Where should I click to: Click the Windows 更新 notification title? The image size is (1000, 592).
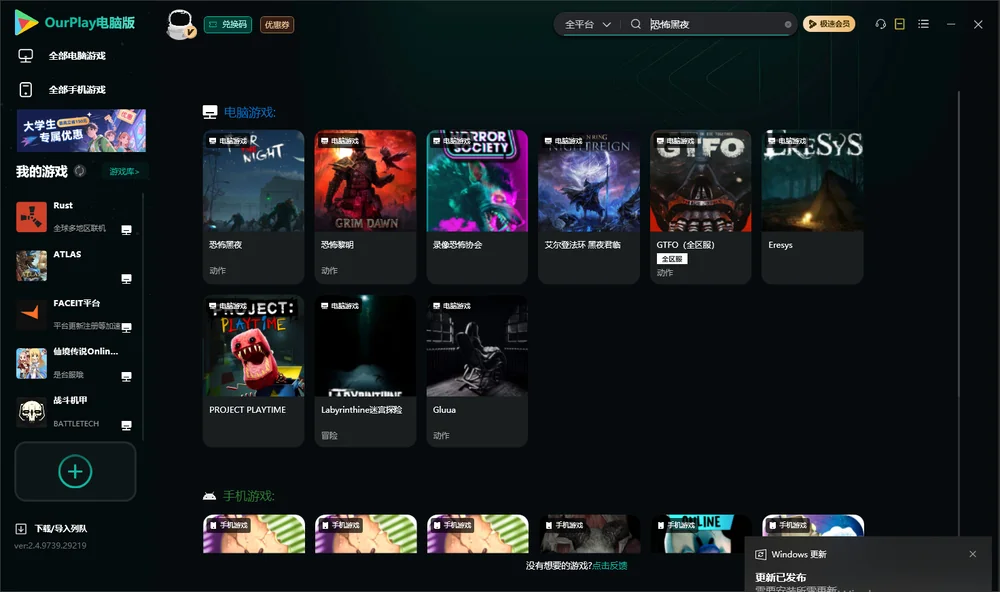coord(798,554)
